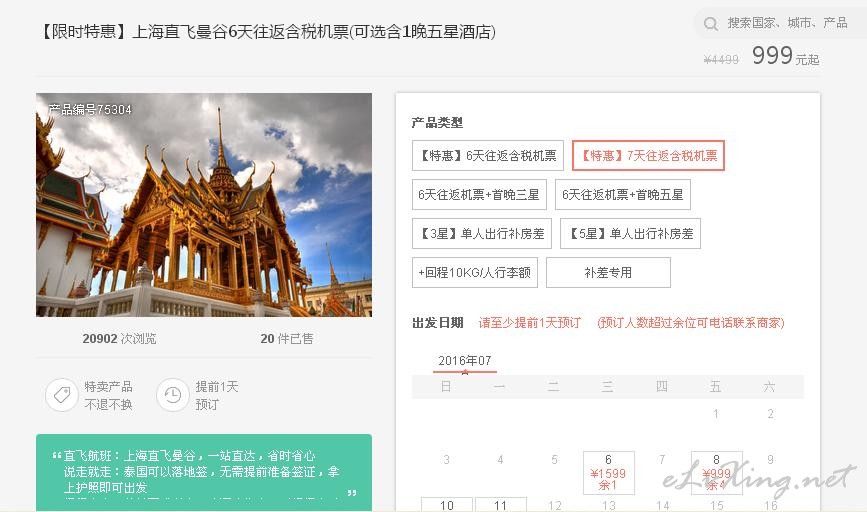Viewport: 867px width, 512px height.
Task: Select 补差专用 option
Action: [x=608, y=273]
